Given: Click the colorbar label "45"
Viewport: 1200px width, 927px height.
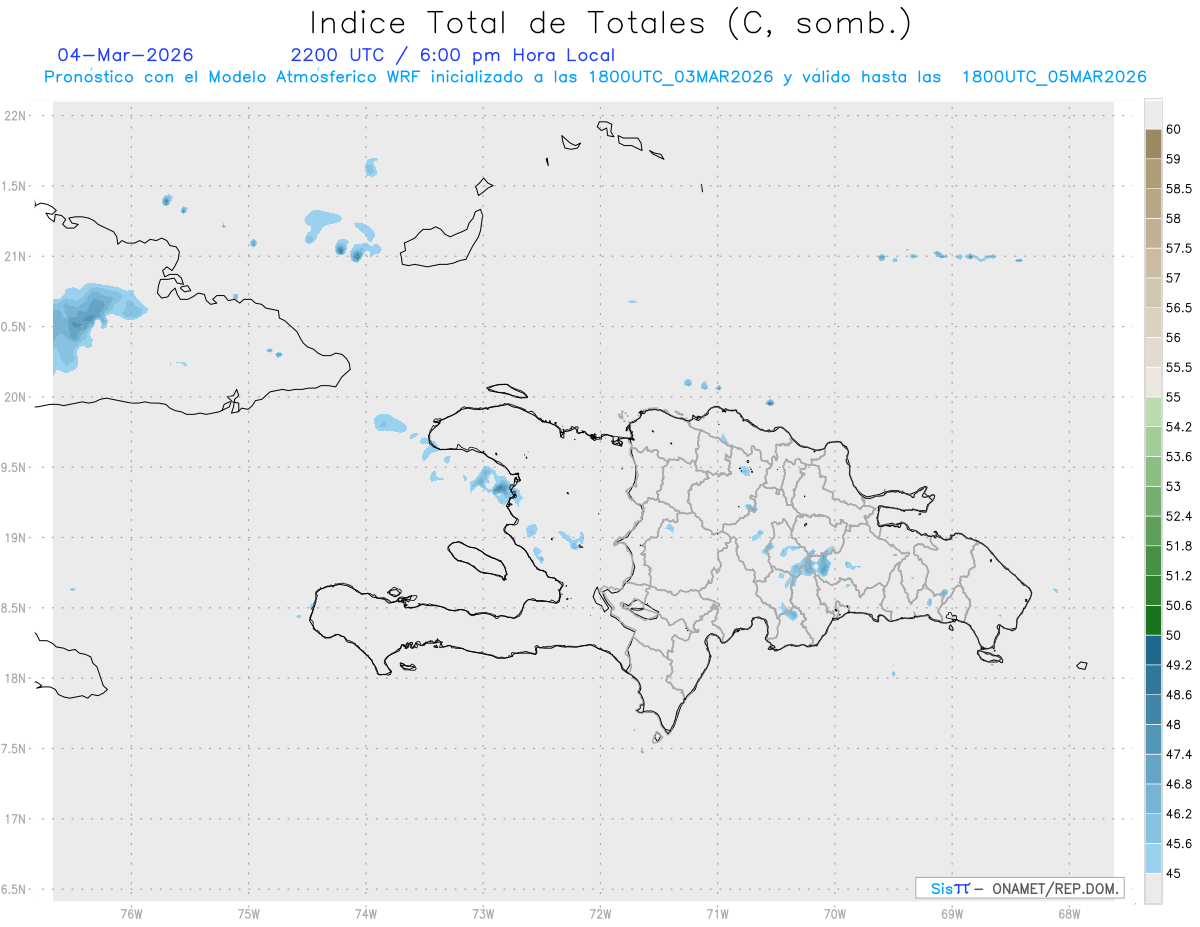Looking at the screenshot, I should (1174, 873).
